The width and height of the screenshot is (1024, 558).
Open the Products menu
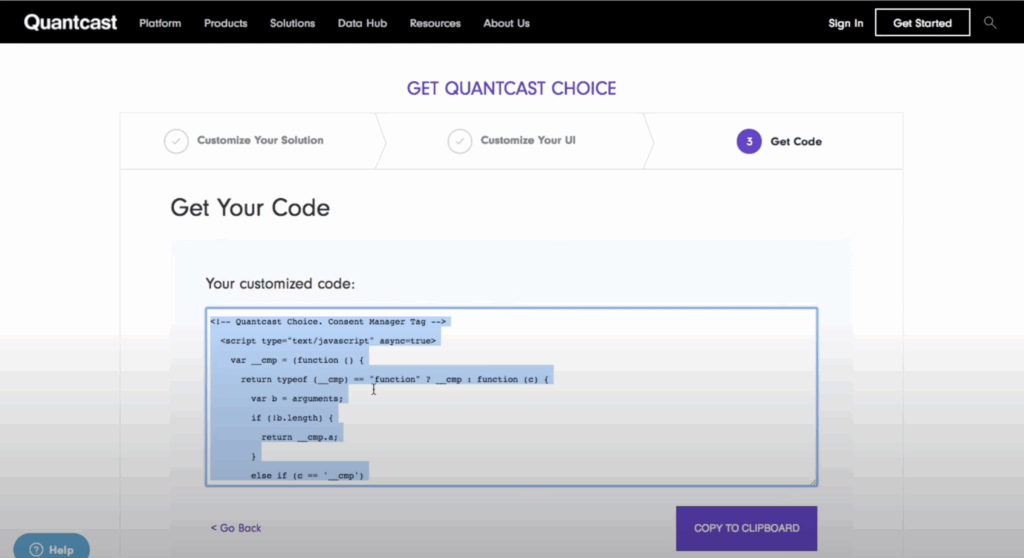pos(225,23)
